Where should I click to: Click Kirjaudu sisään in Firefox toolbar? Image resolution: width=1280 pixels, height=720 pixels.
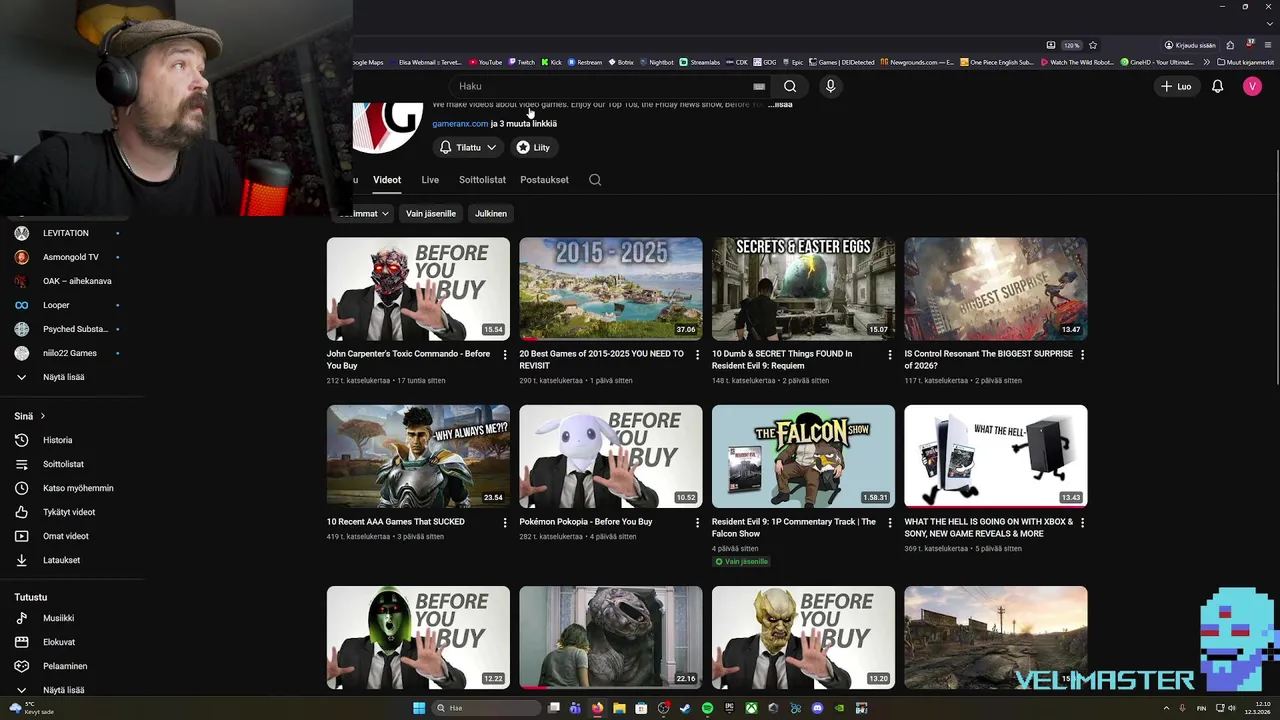(x=1190, y=45)
